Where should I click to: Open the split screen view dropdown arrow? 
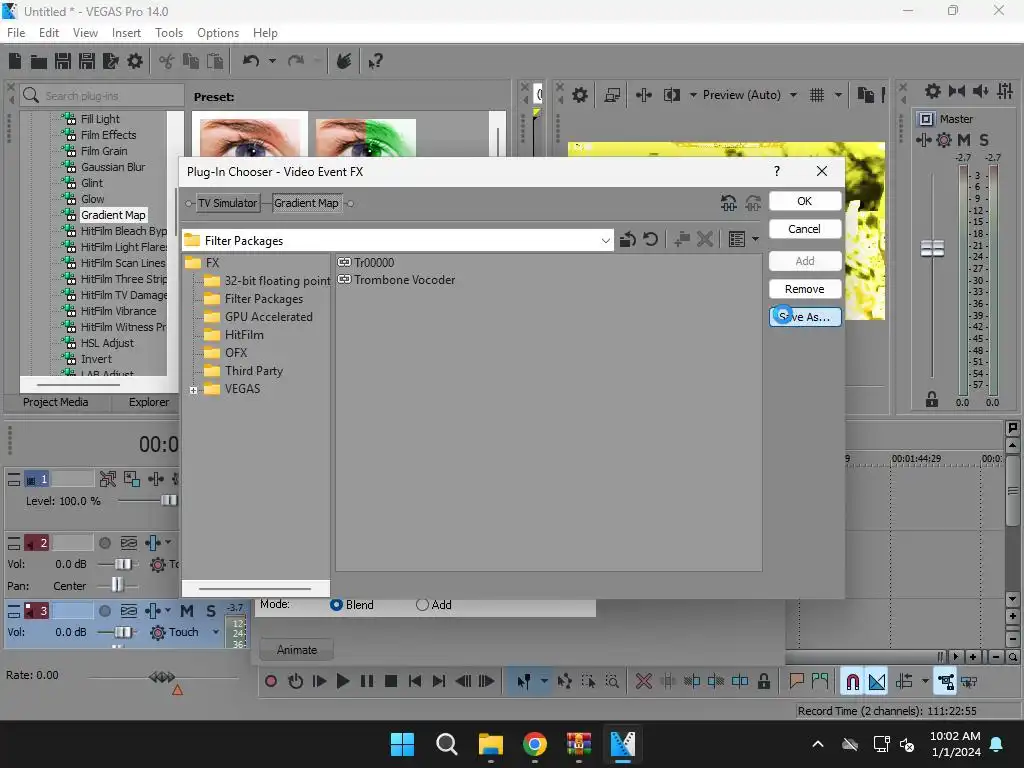point(693,95)
